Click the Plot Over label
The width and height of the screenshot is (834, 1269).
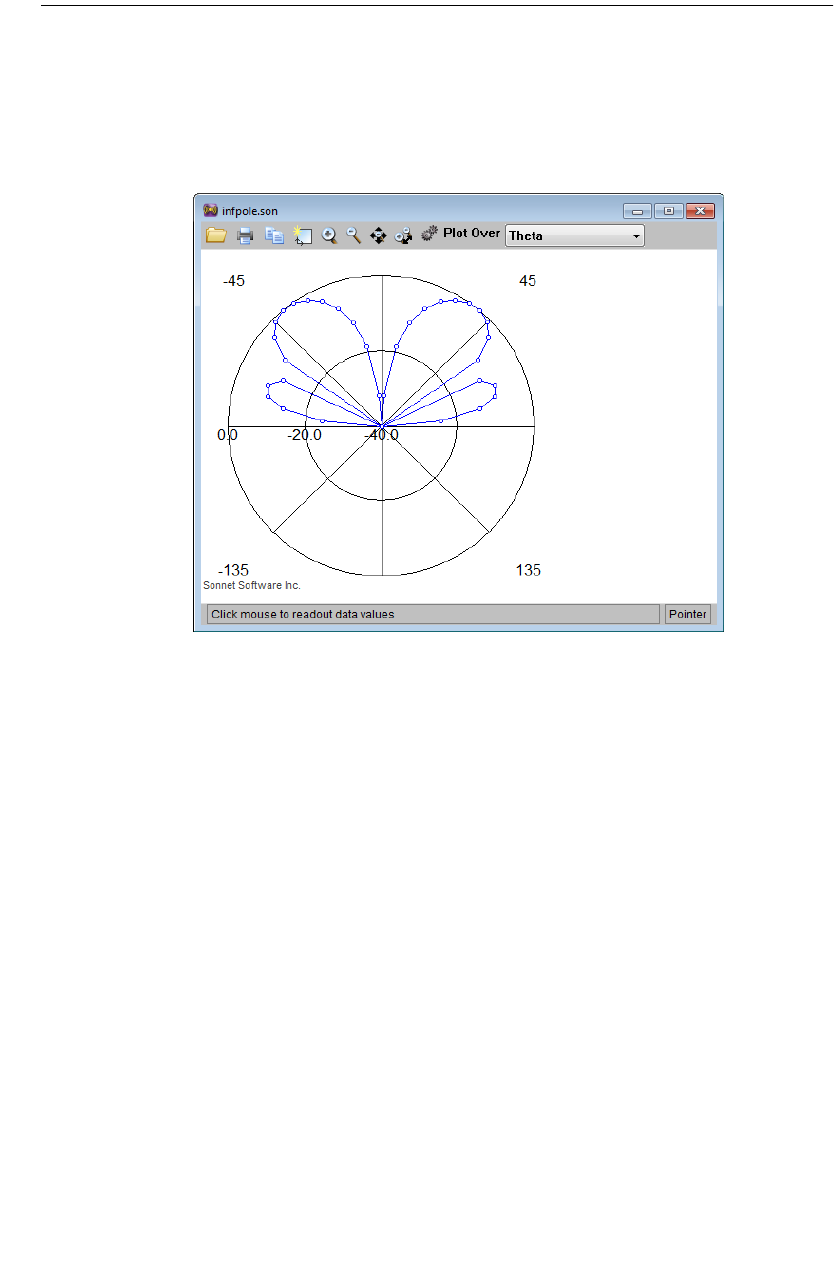point(472,233)
